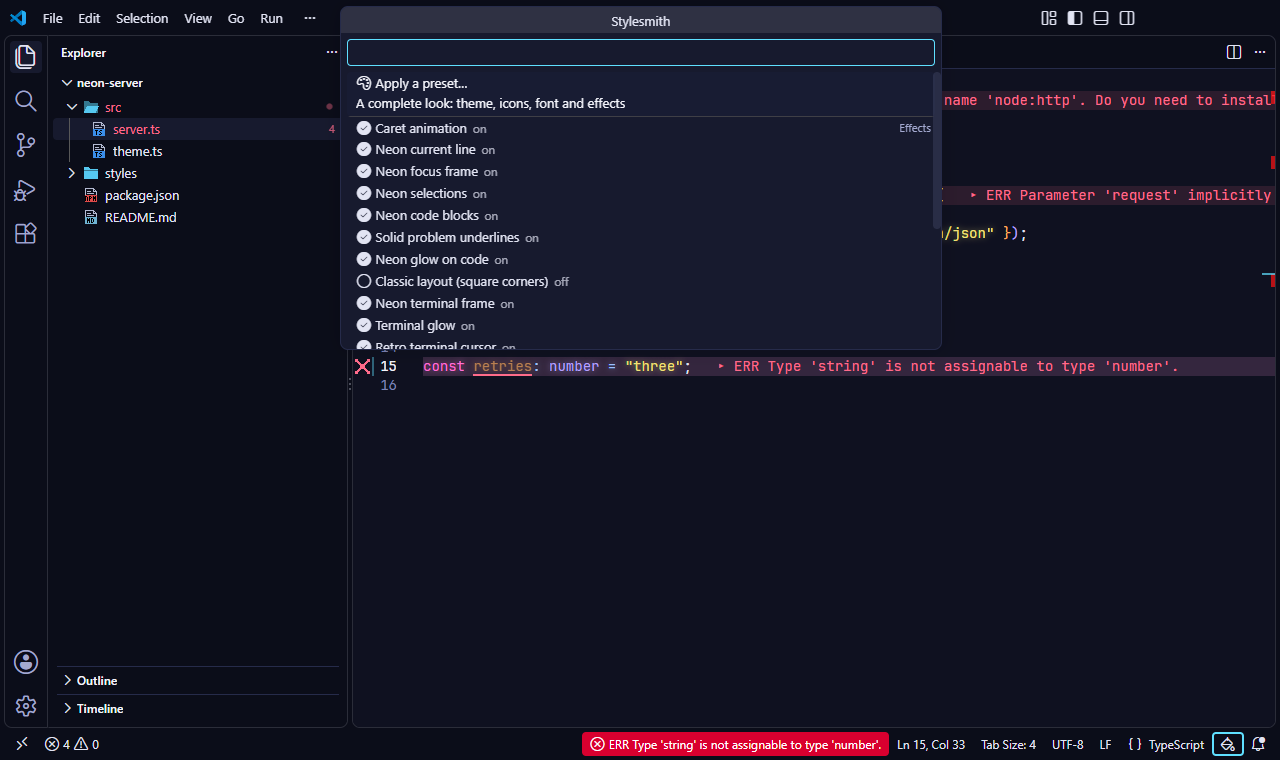Viewport: 1280px width, 760px height.
Task: Click the curly braces language icon
Action: (1134, 744)
